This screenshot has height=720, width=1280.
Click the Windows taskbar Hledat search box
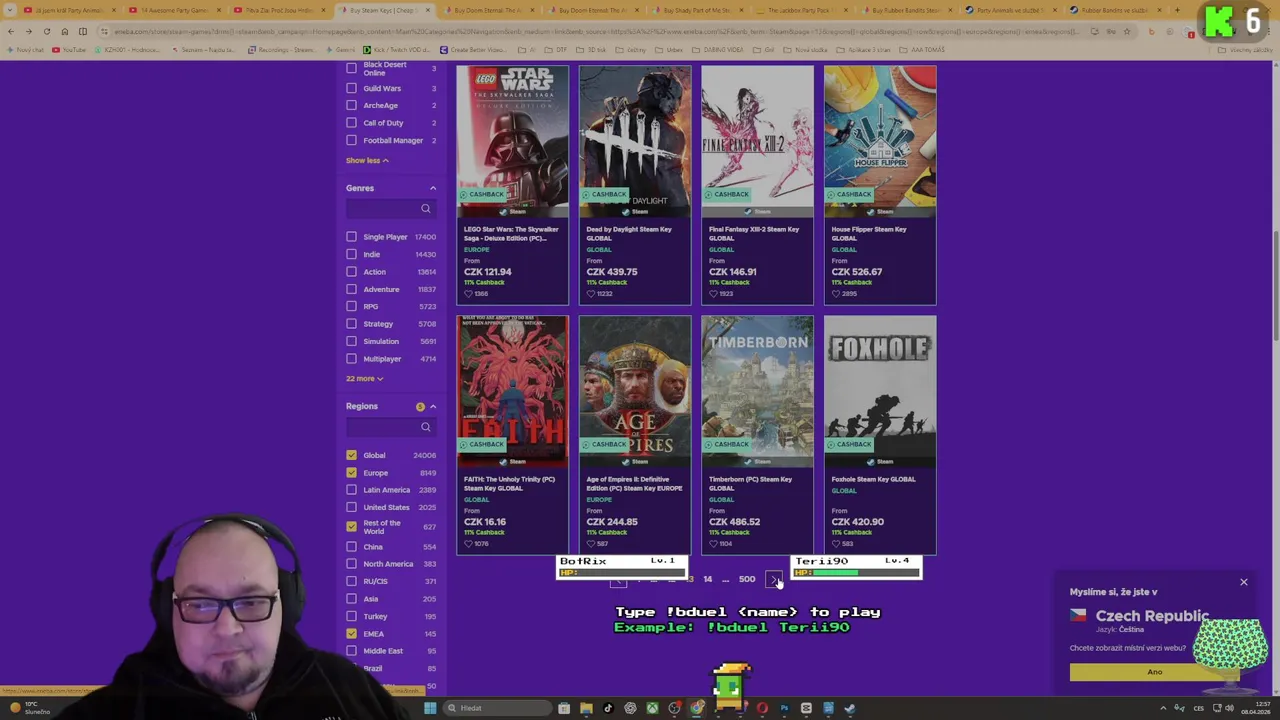tap(497, 708)
